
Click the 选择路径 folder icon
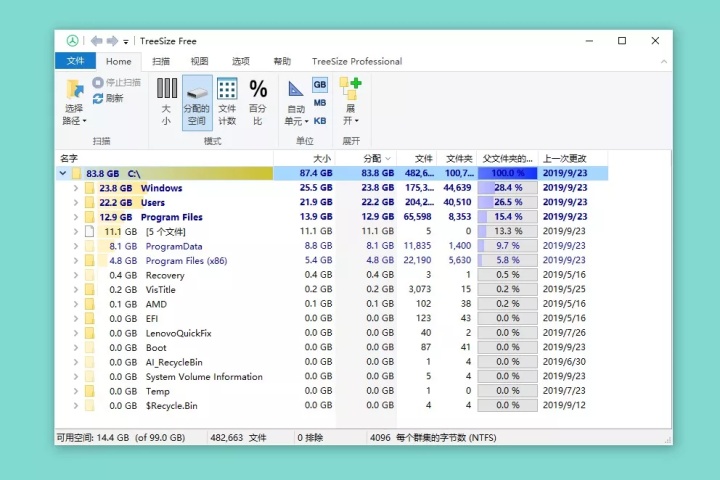[x=74, y=89]
